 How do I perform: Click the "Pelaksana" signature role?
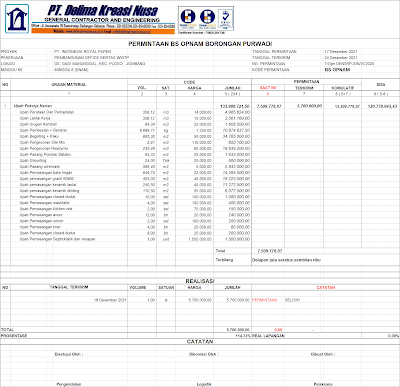pyautogui.click(x=323, y=384)
